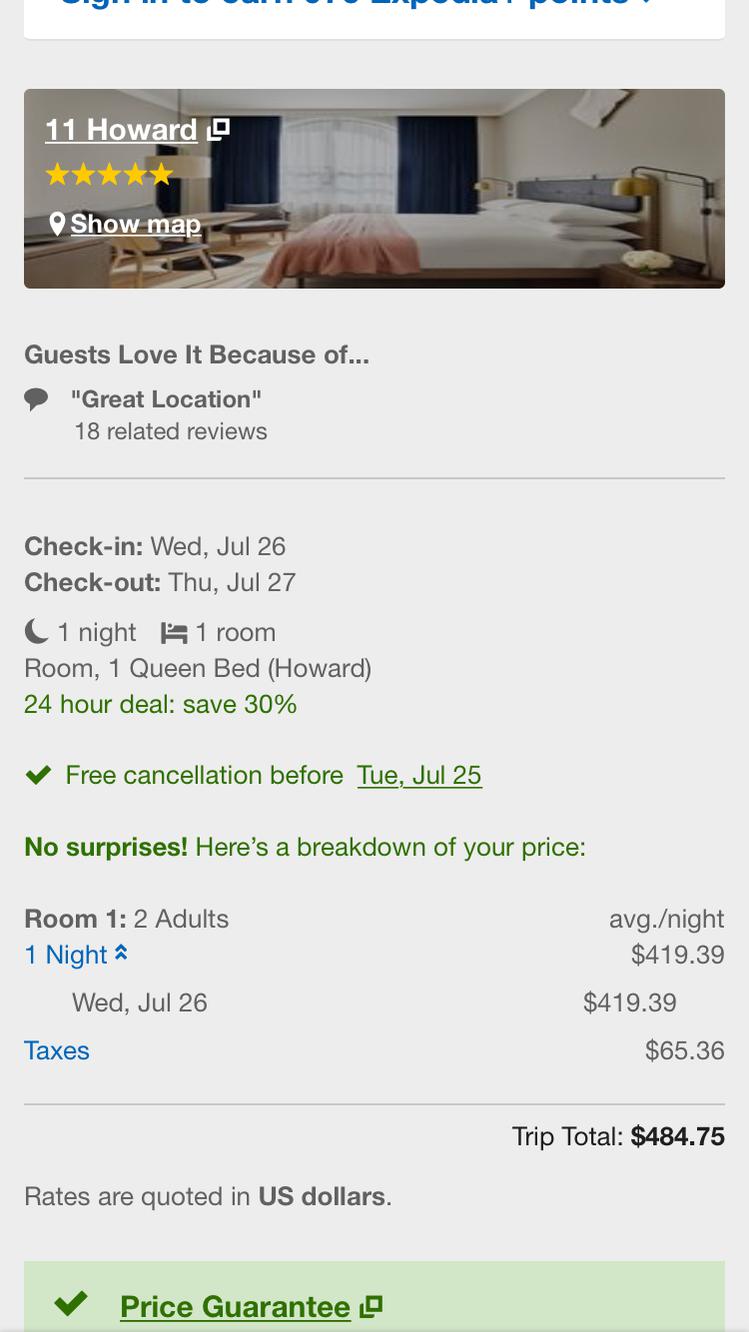Click the map pin icon
The width and height of the screenshot is (749, 1332).
coord(58,223)
